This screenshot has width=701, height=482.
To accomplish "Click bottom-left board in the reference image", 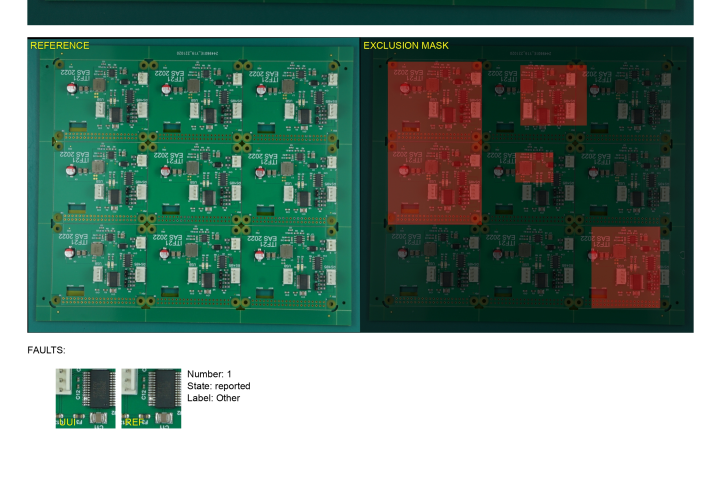I will 100,262.
